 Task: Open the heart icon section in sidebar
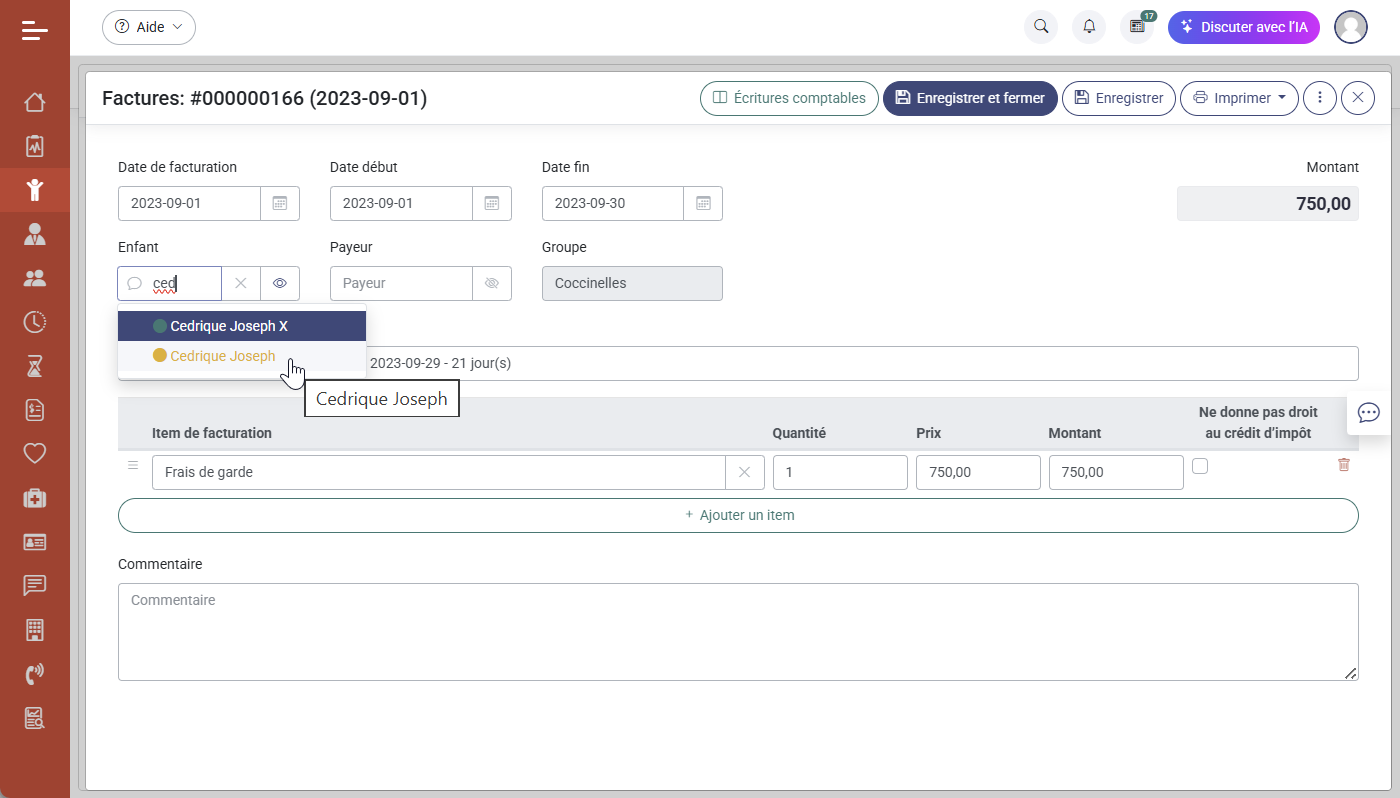point(35,453)
